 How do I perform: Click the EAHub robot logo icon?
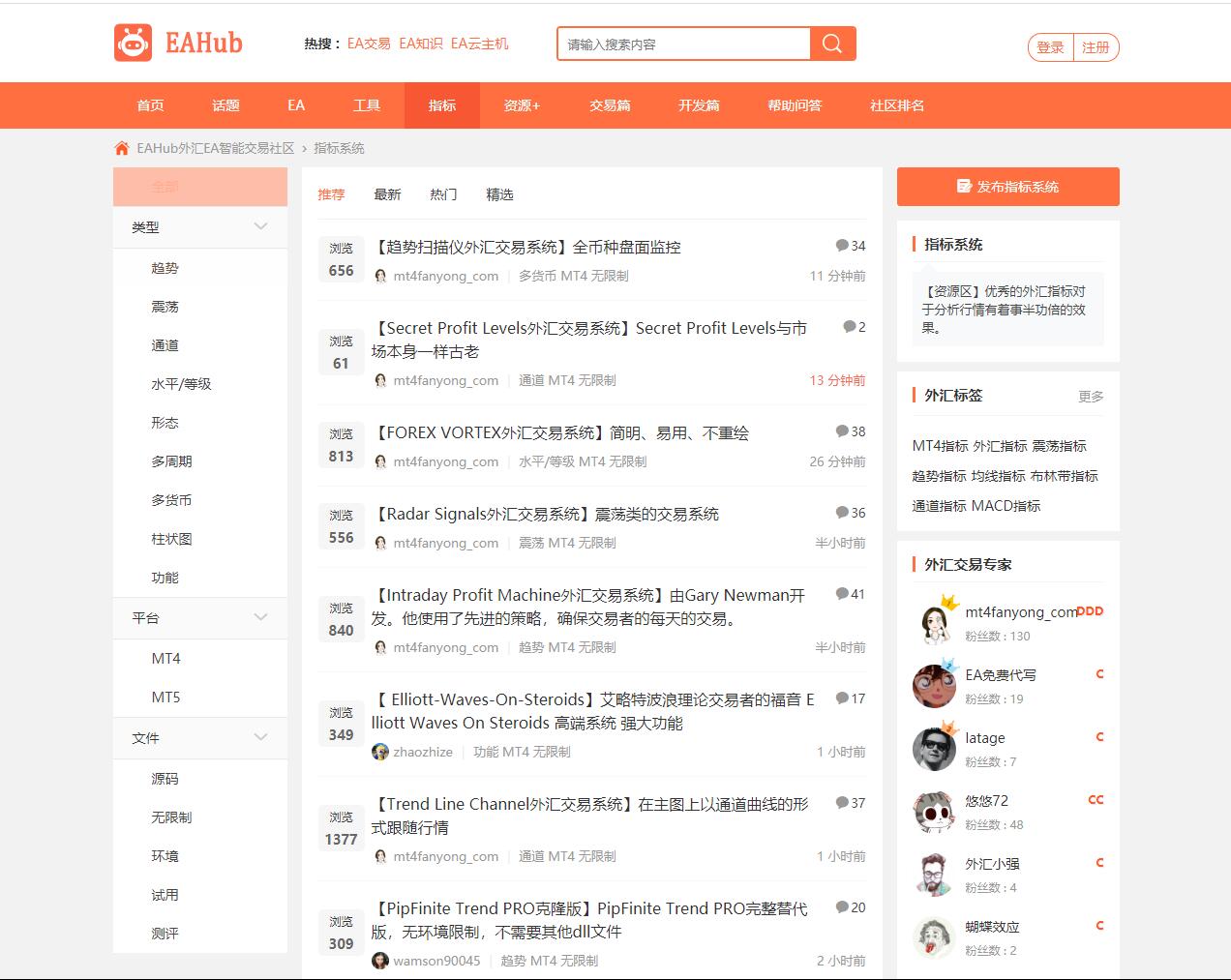point(134,43)
